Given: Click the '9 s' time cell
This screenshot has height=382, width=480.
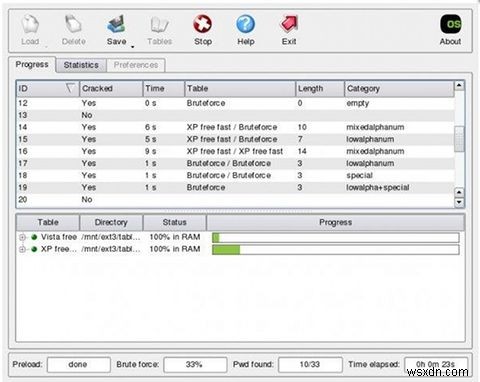Looking at the screenshot, I should click(x=150, y=151).
